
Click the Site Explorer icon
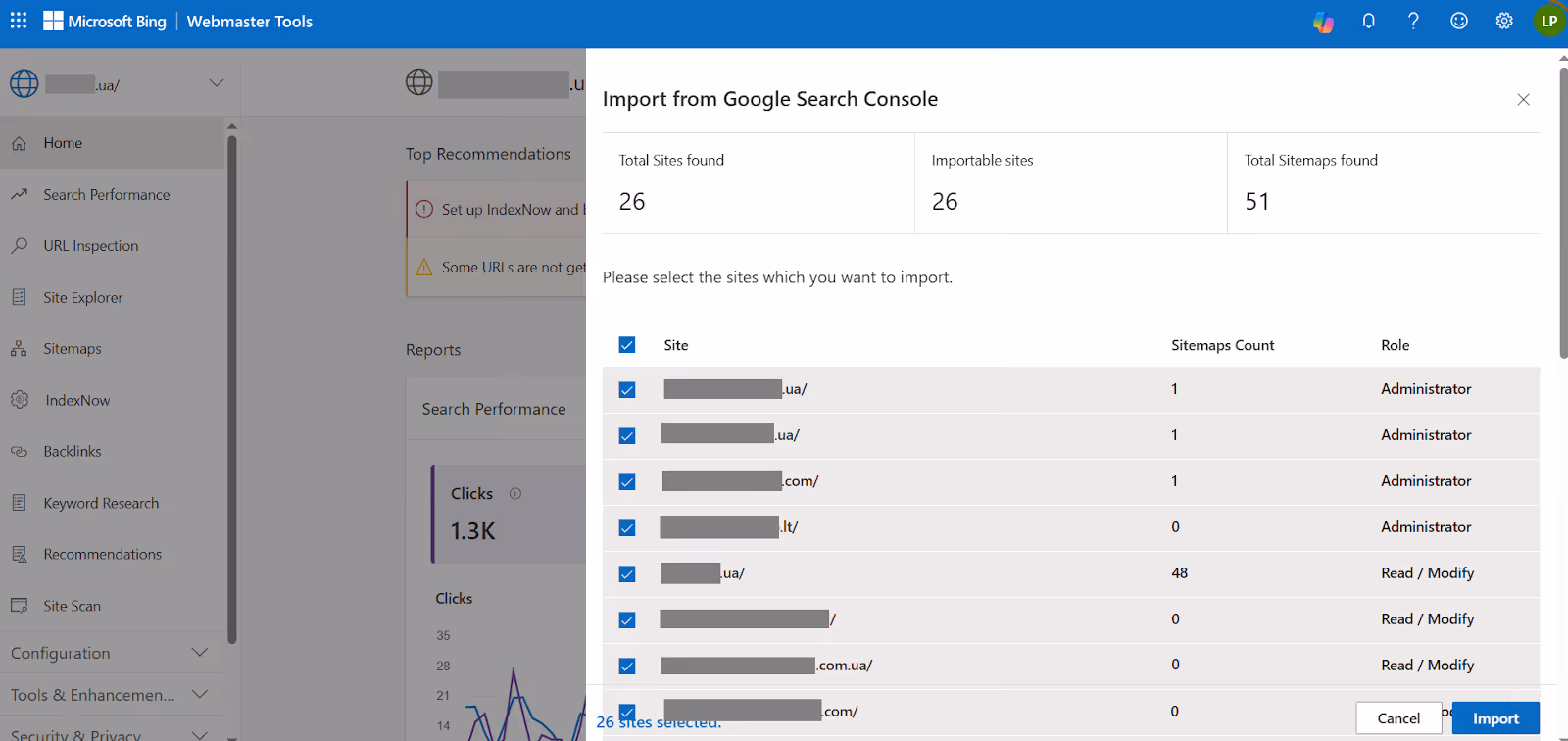point(19,297)
